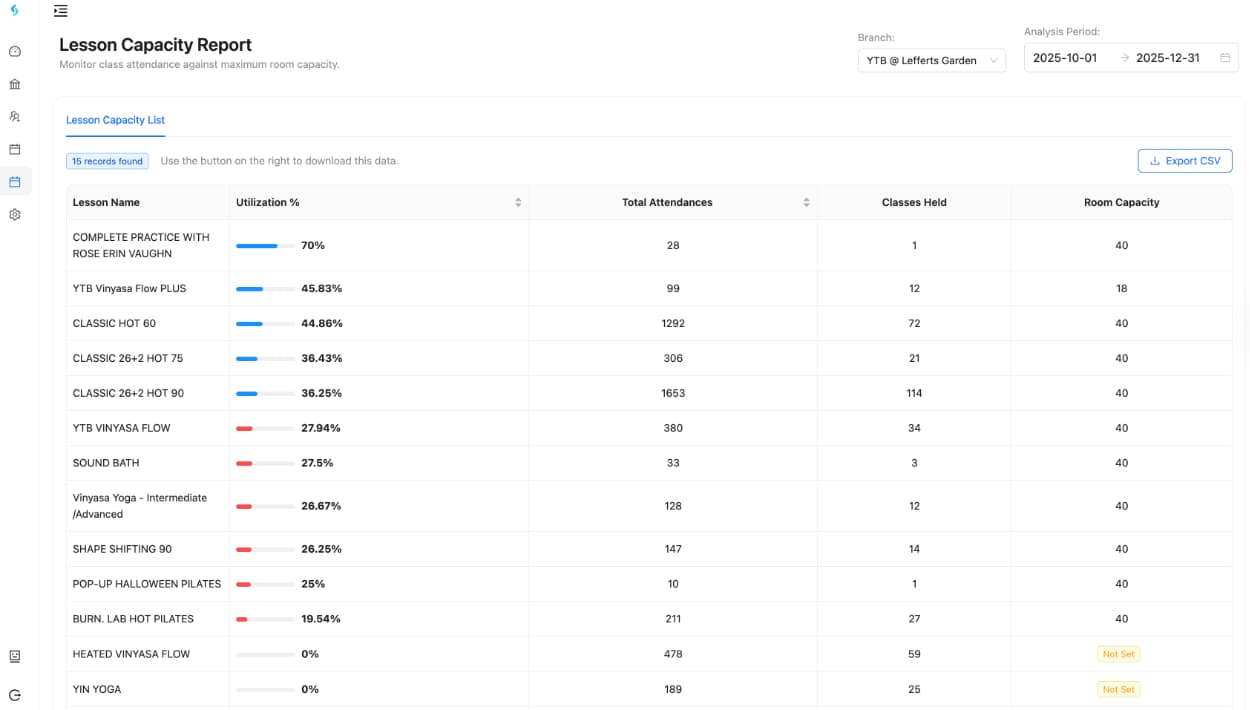Open the dashboard gauge icon in sidebar

[x=15, y=51]
